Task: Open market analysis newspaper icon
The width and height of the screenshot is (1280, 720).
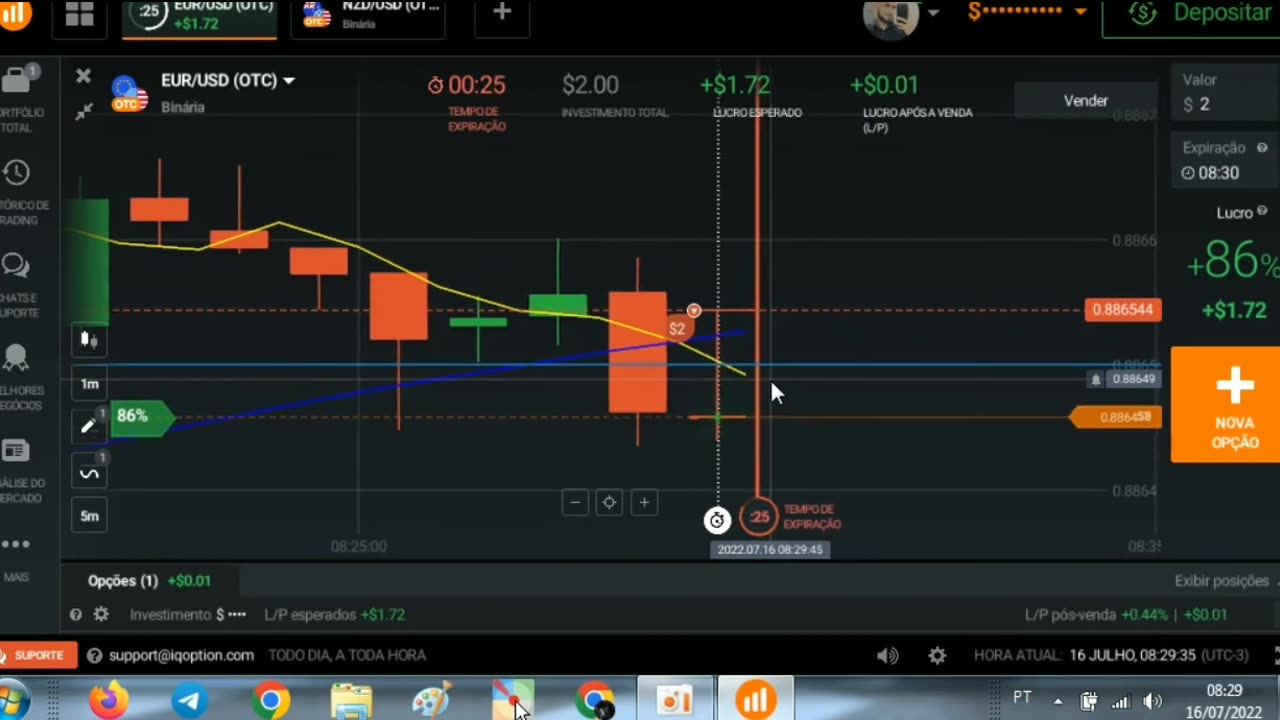Action: (x=15, y=451)
